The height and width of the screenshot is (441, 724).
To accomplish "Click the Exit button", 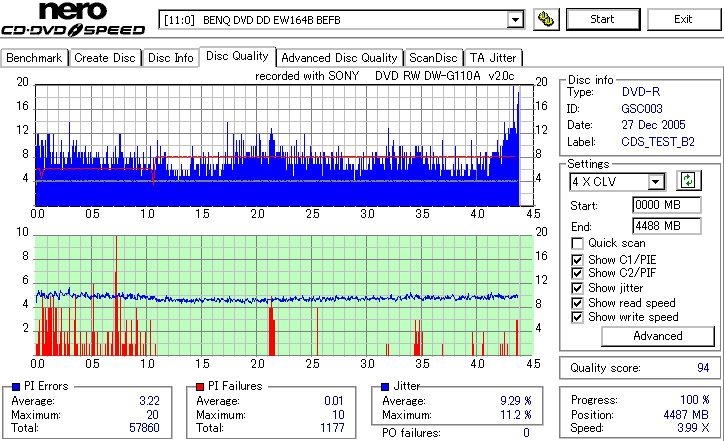I will click(x=683, y=19).
